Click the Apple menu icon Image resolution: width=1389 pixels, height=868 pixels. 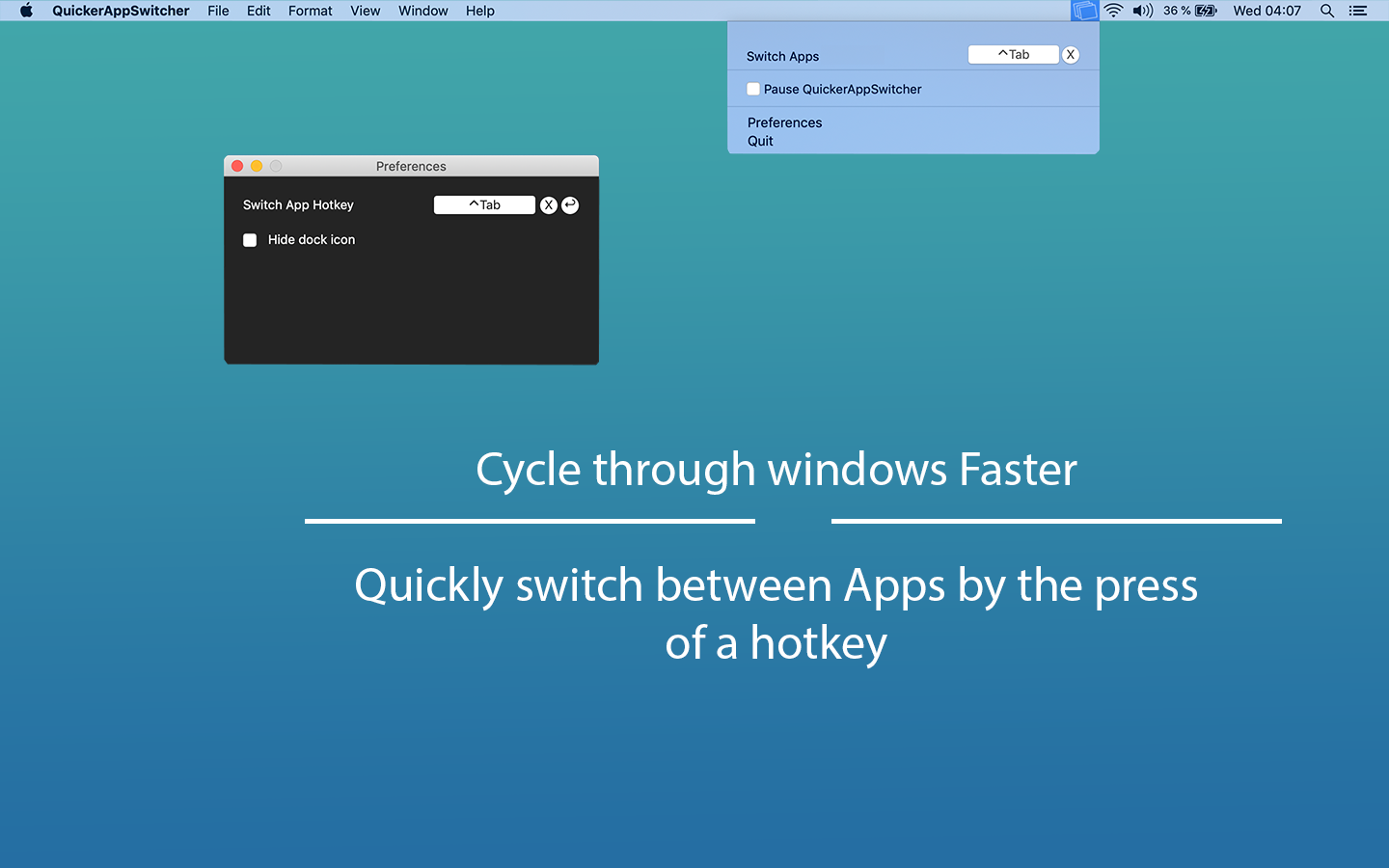(x=26, y=11)
